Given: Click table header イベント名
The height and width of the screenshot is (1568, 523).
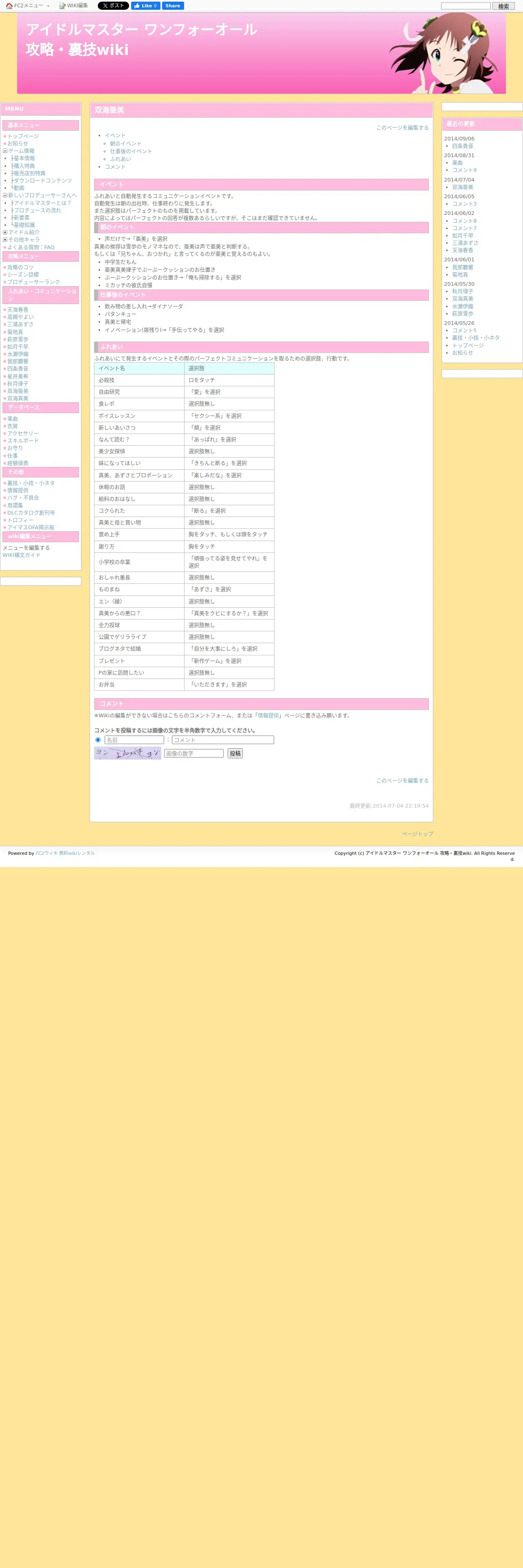Looking at the screenshot, I should 139,368.
